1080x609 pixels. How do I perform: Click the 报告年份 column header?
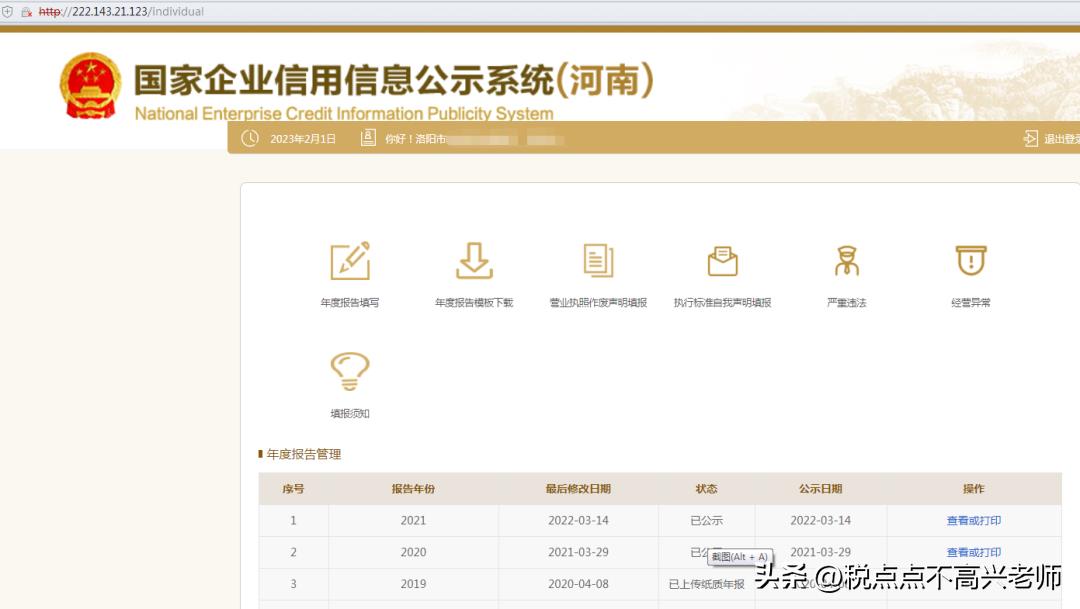pos(413,489)
